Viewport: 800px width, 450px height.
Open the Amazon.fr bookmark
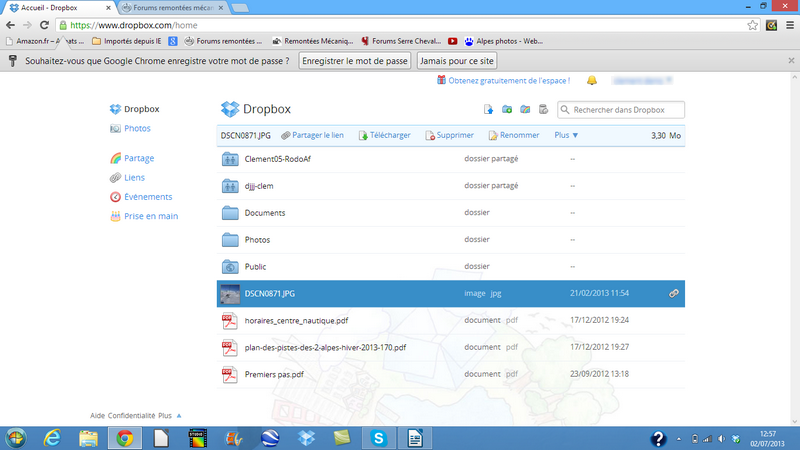coord(45,41)
